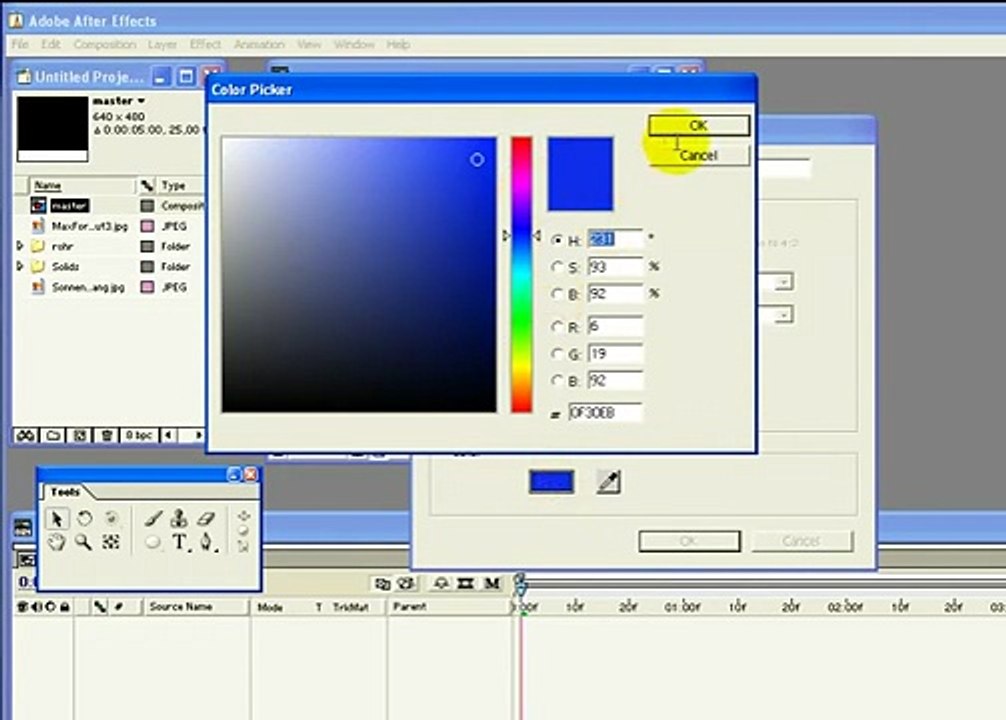Click the right scroll arrow in Project window

point(198,436)
